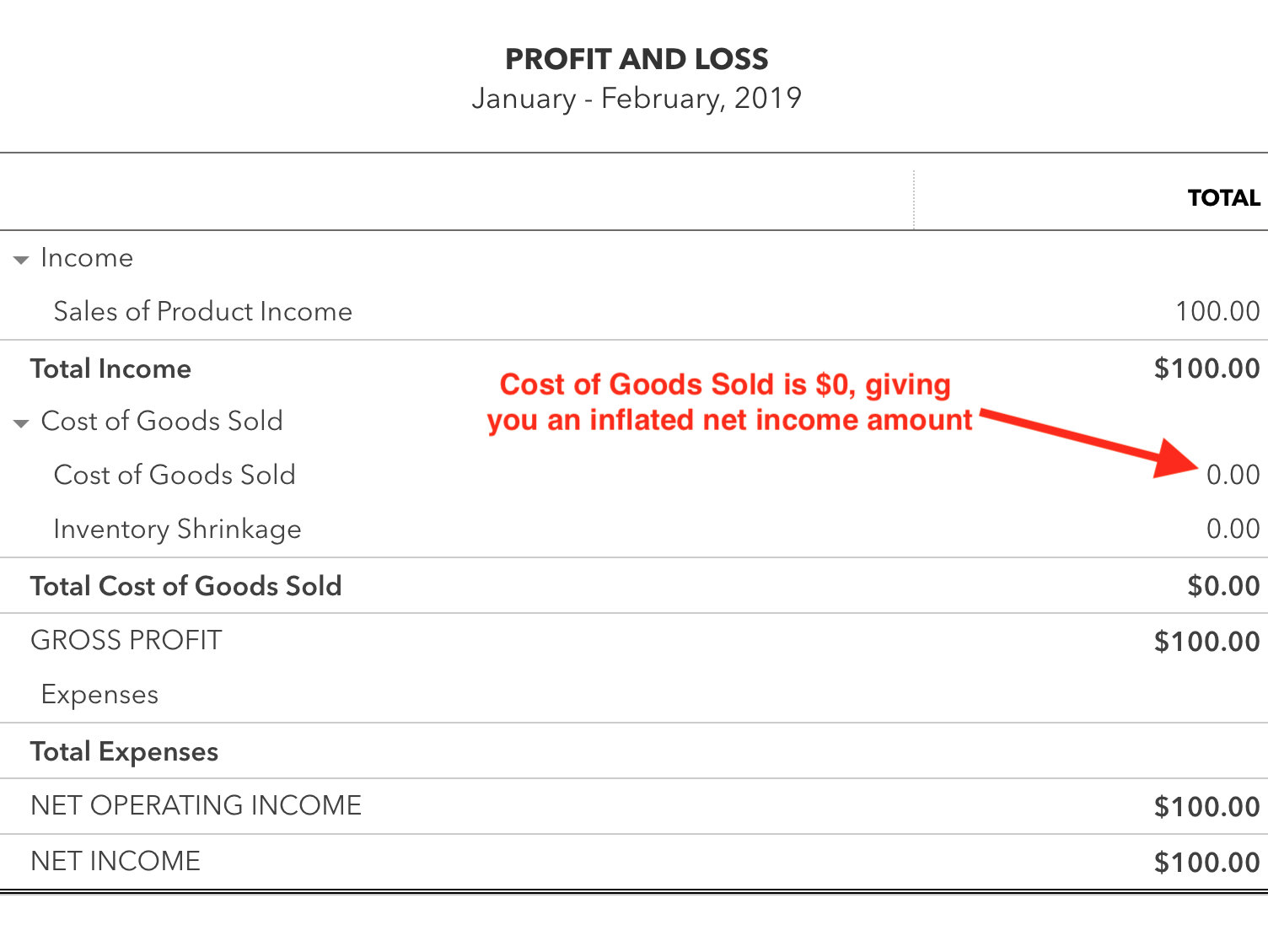Screen dimensions: 1268x952
Task: Select the Total Income row label
Action: tap(110, 368)
